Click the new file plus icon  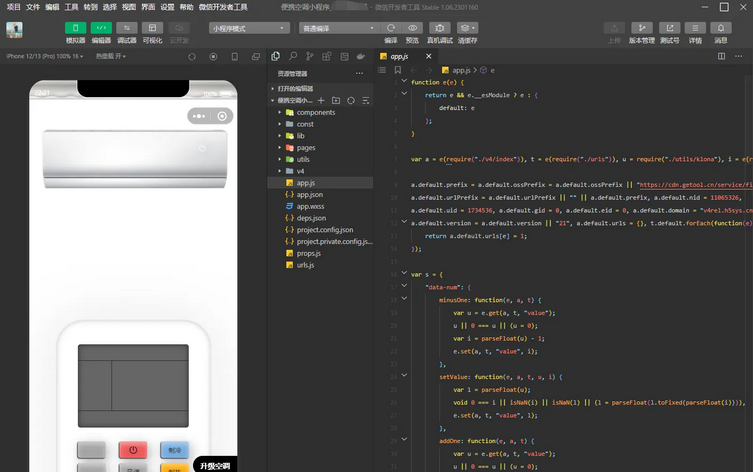point(321,101)
